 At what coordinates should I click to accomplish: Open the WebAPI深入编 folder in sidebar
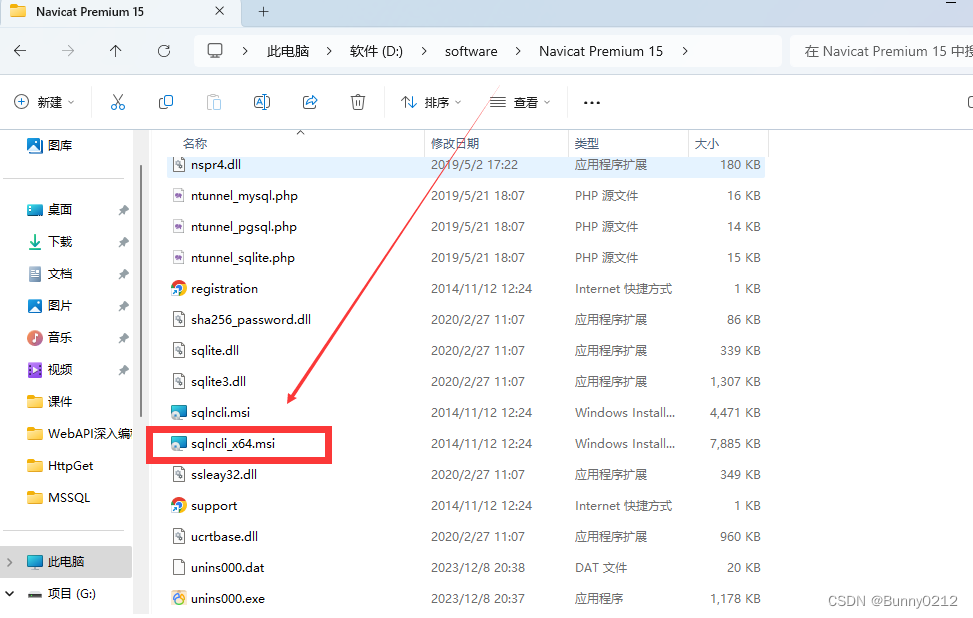click(x=79, y=434)
